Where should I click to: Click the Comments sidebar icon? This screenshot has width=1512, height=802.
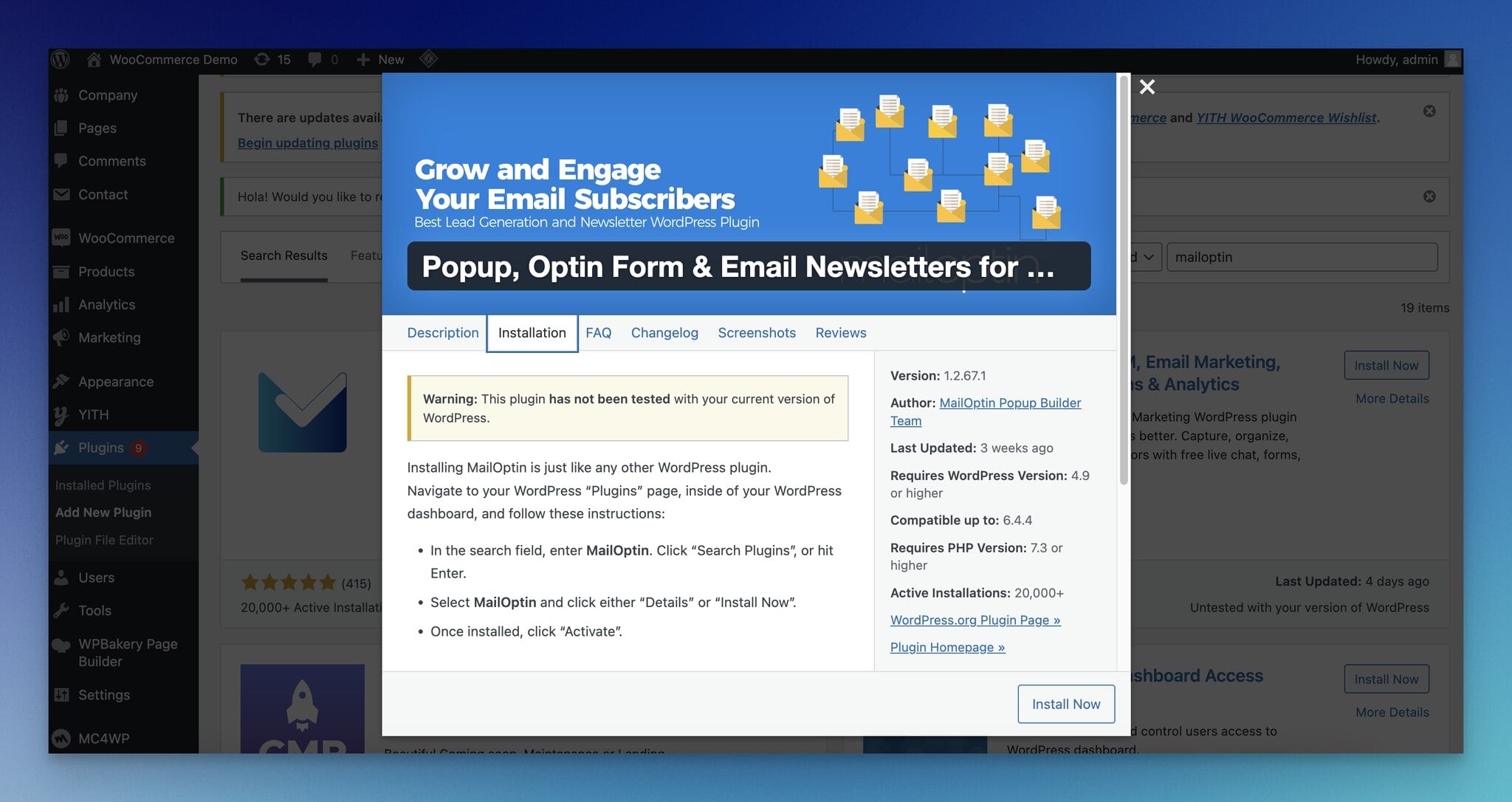(61, 161)
